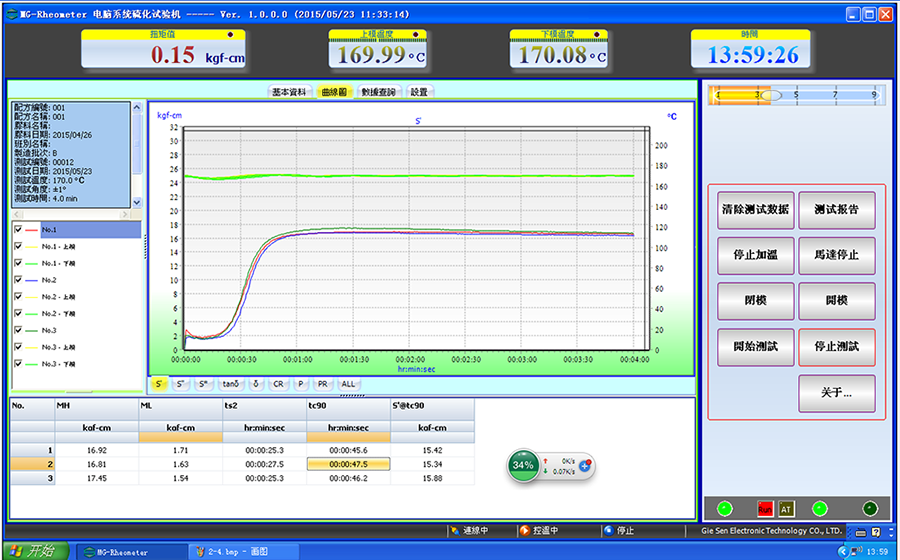
Task: Click the blue plus icon beside the speed readout
Action: coord(586,466)
